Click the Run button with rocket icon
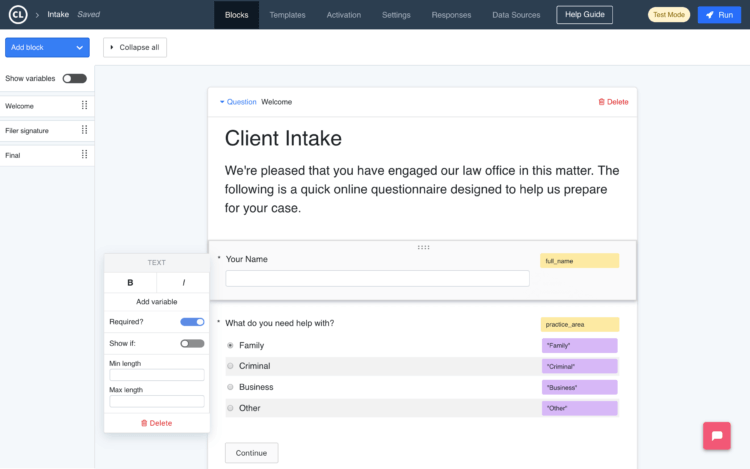 720,15
